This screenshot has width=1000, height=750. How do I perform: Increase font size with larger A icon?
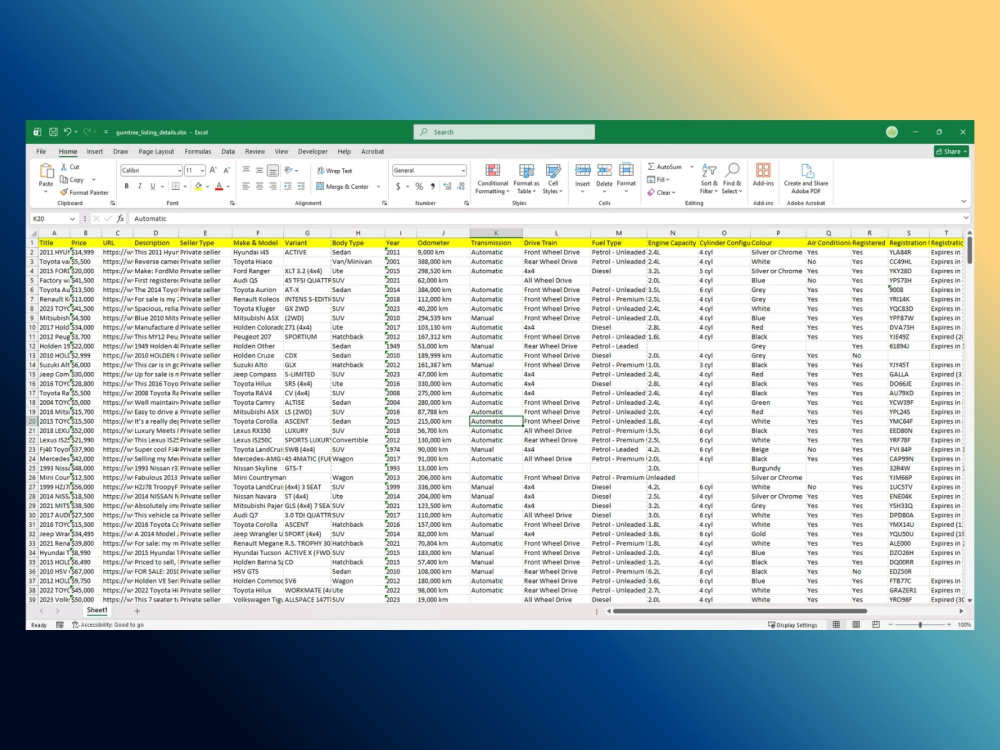[214, 170]
